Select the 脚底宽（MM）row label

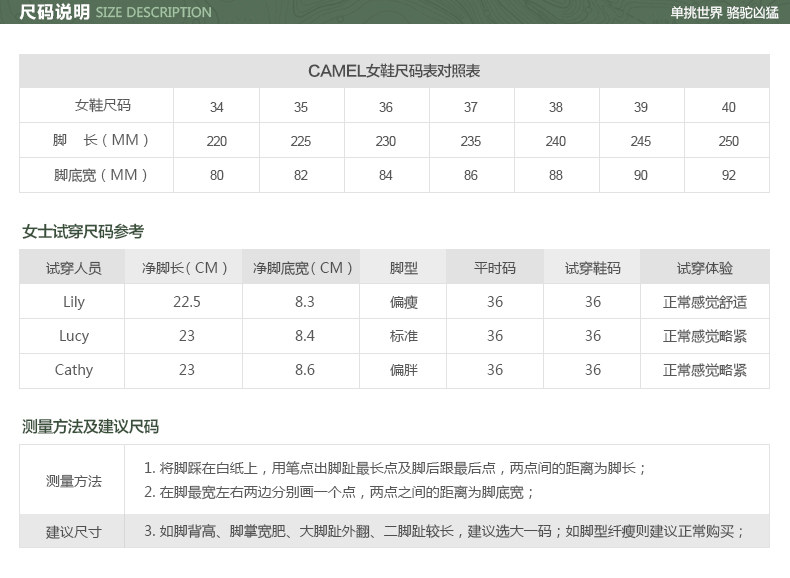pyautogui.click(x=101, y=175)
